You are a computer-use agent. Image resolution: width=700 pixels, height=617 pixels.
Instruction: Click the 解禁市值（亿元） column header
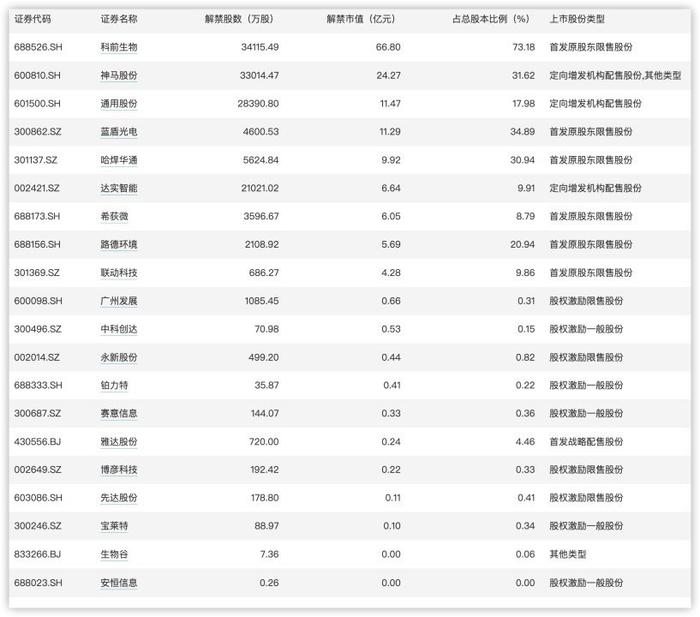pos(361,19)
